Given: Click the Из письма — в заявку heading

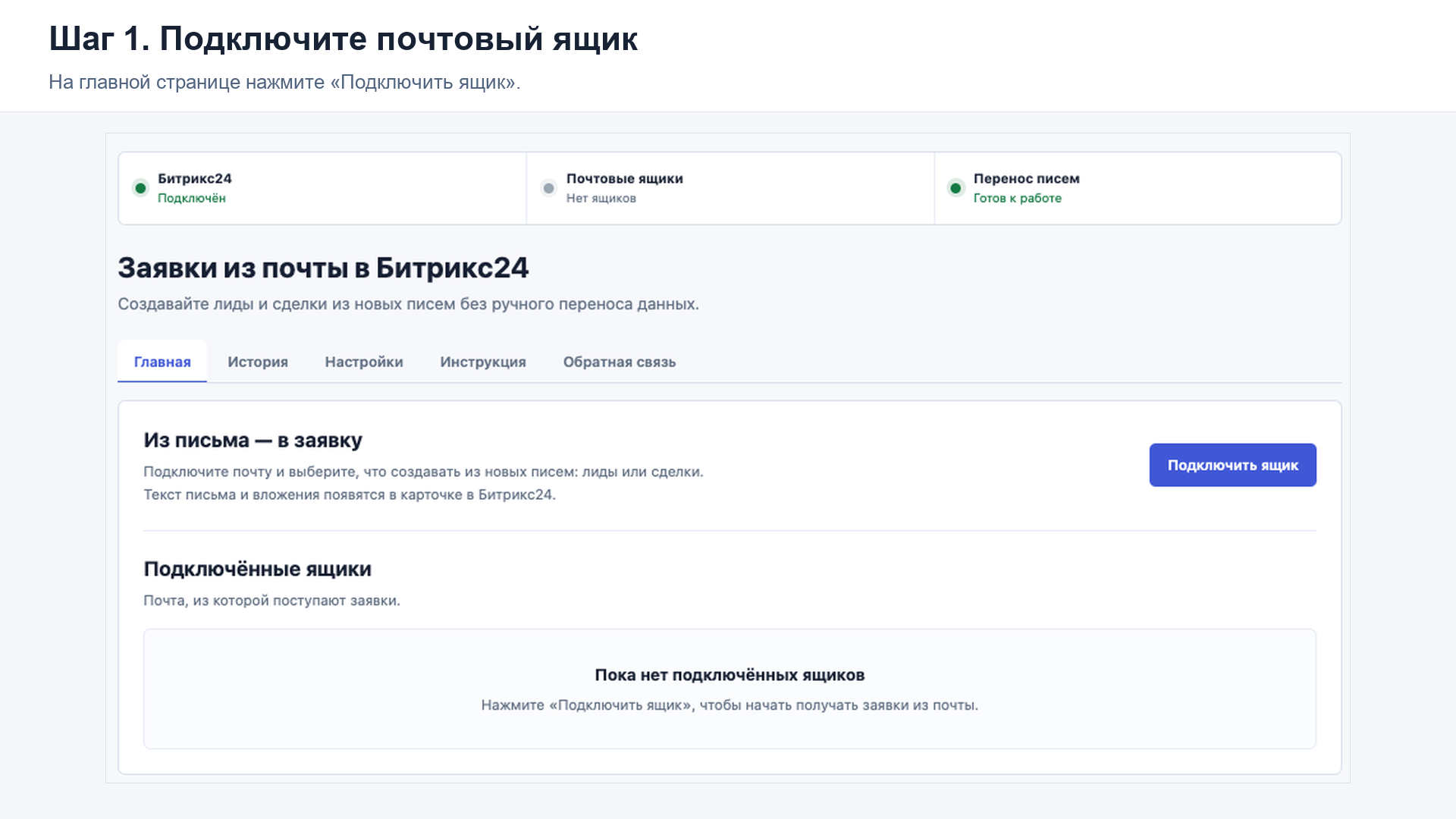Looking at the screenshot, I should click(253, 440).
